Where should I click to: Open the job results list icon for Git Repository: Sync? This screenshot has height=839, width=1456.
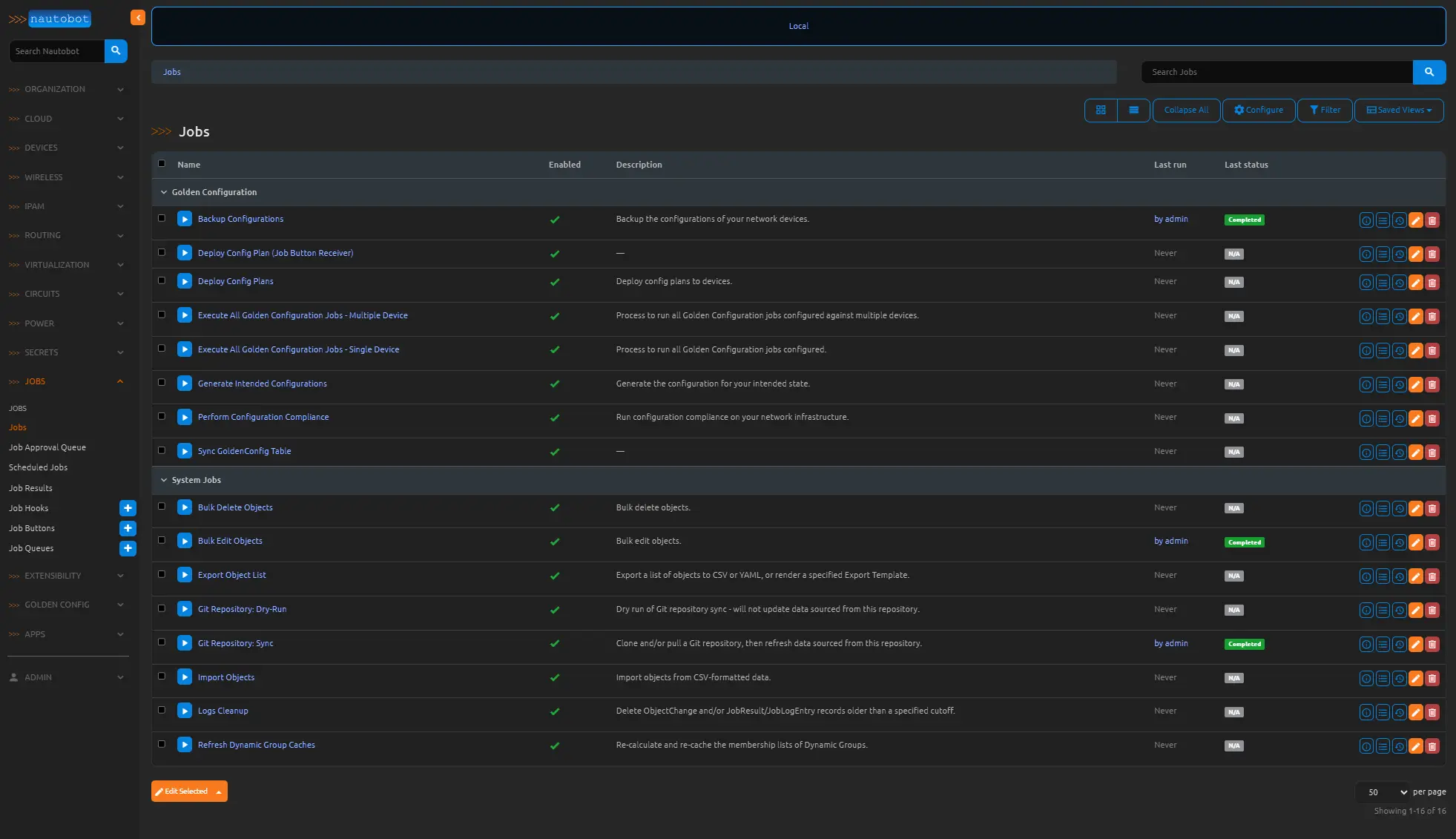pyautogui.click(x=1383, y=645)
